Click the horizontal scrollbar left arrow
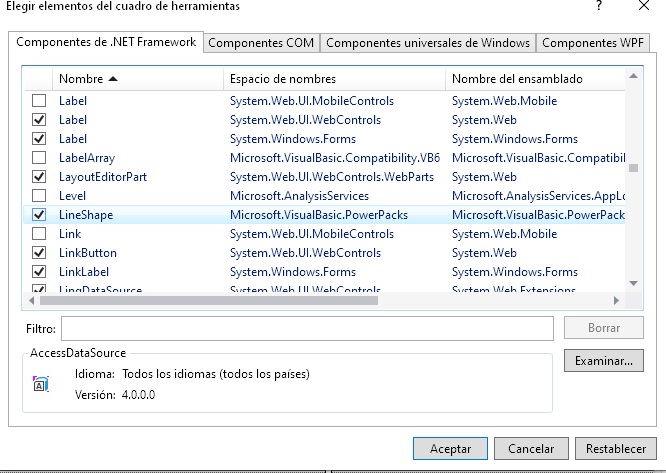Viewport: 666px width, 473px height. pyautogui.click(x=31, y=301)
